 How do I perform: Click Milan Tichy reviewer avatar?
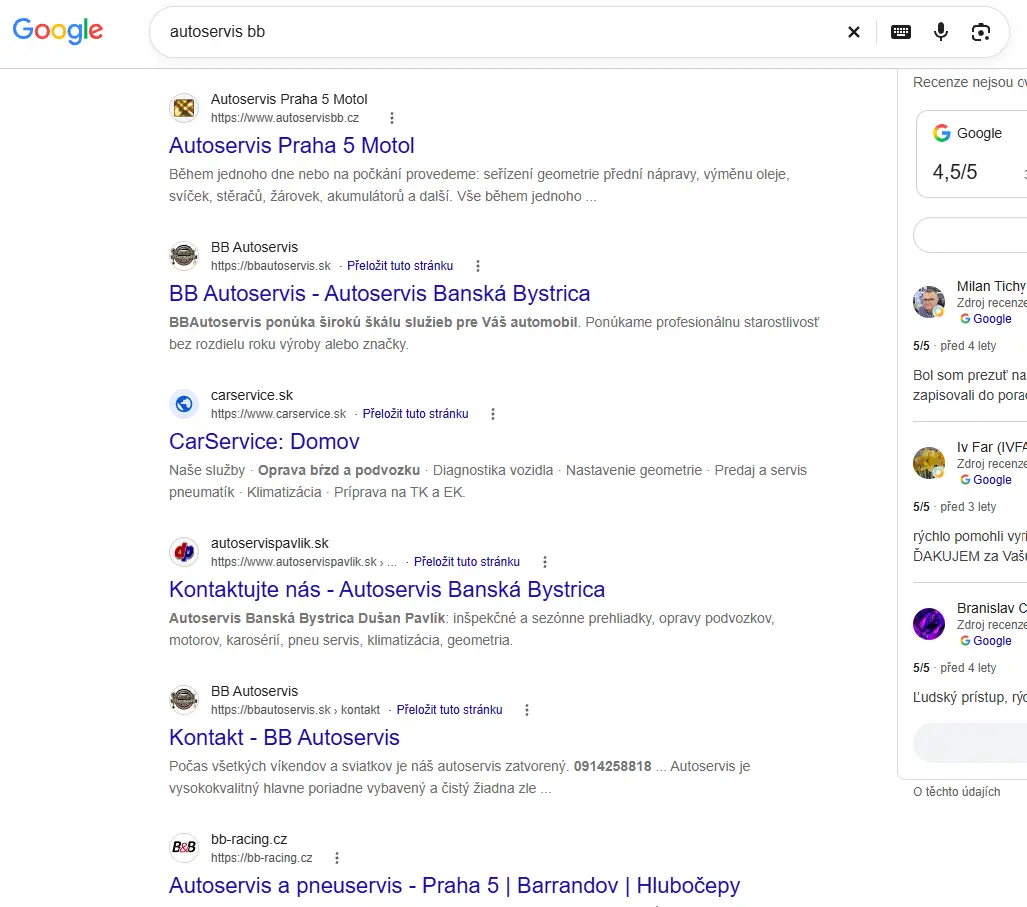929,302
